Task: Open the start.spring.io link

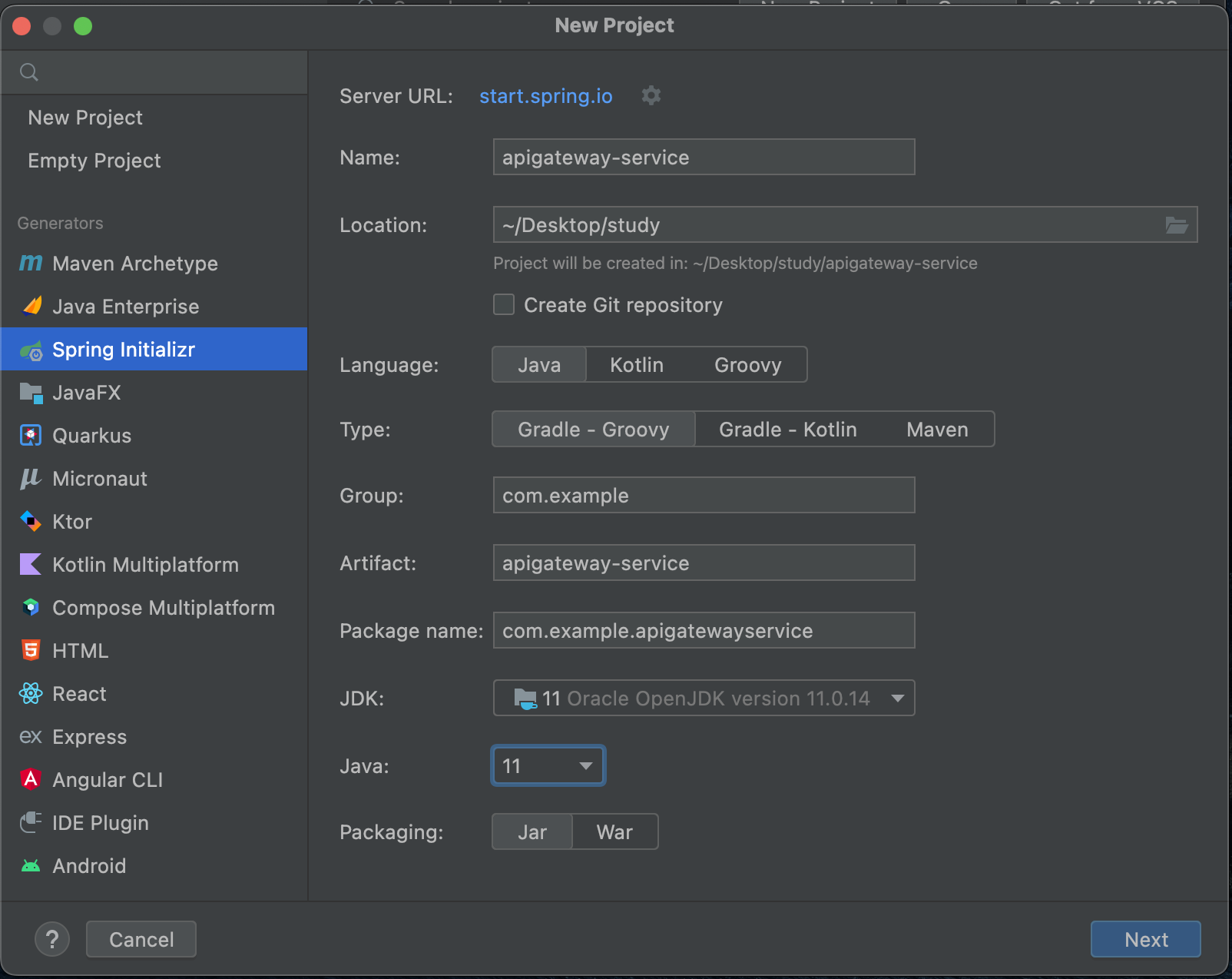Action: point(546,96)
